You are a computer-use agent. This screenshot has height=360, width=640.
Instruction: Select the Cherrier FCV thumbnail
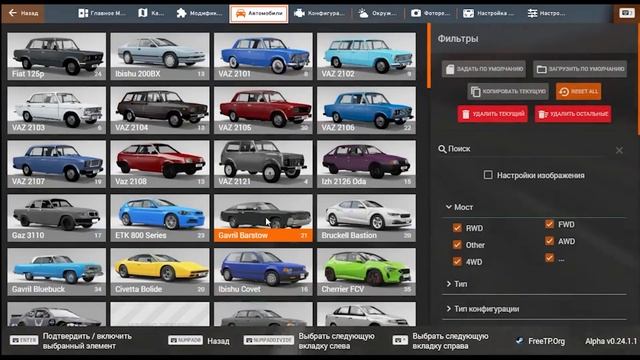[366, 271]
